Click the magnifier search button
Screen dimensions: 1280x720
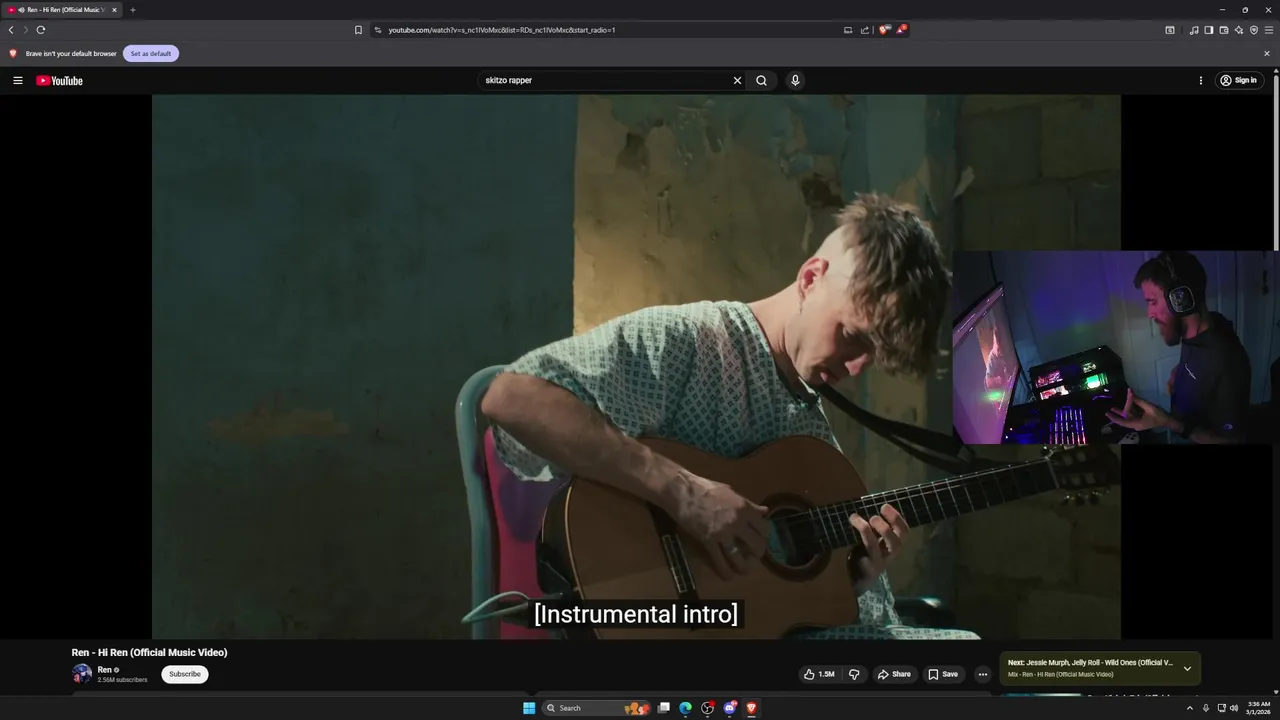click(x=761, y=80)
